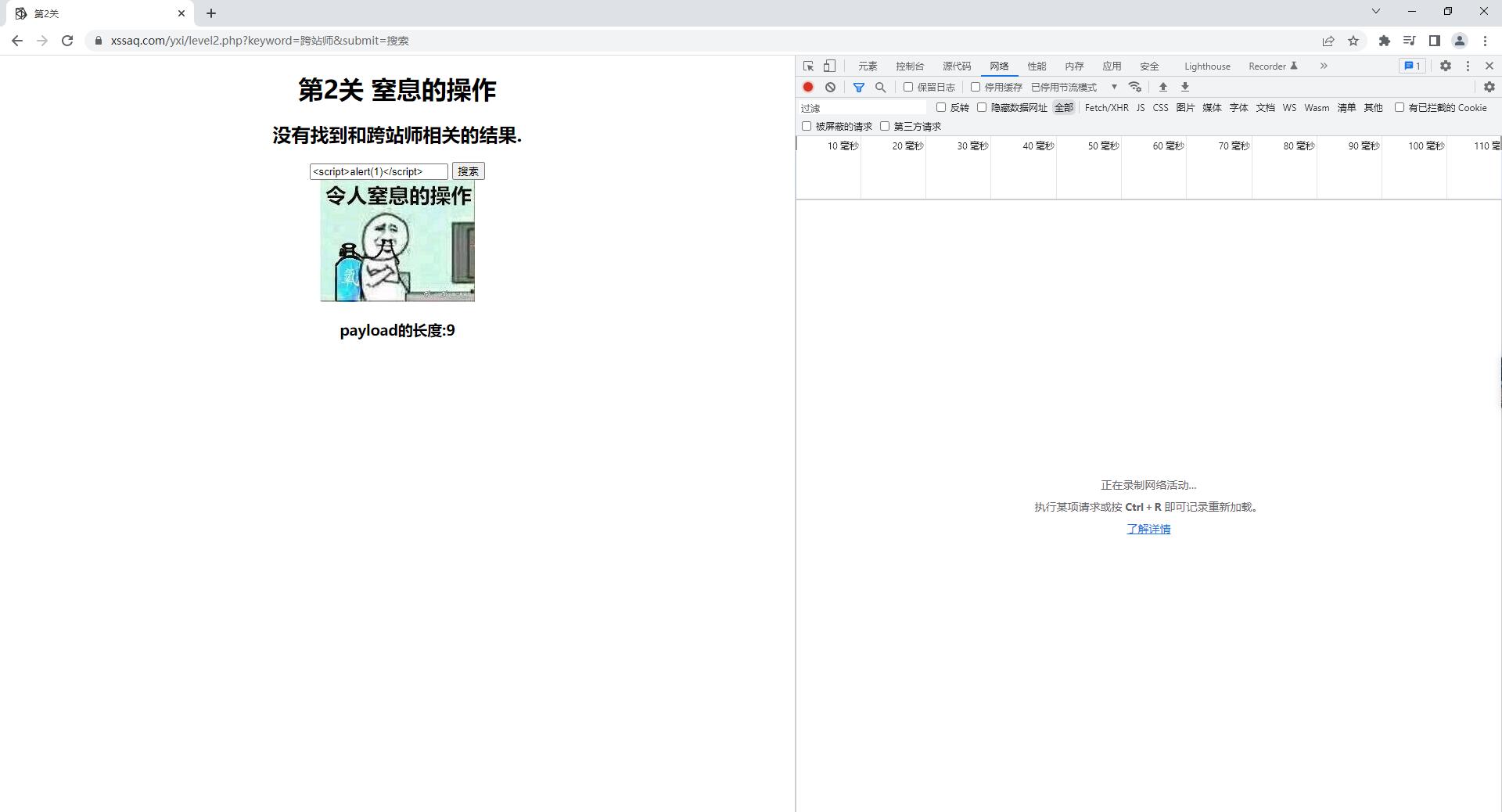Image resolution: width=1502 pixels, height=812 pixels.
Task: Filter requests by JS type
Action: click(x=1141, y=108)
